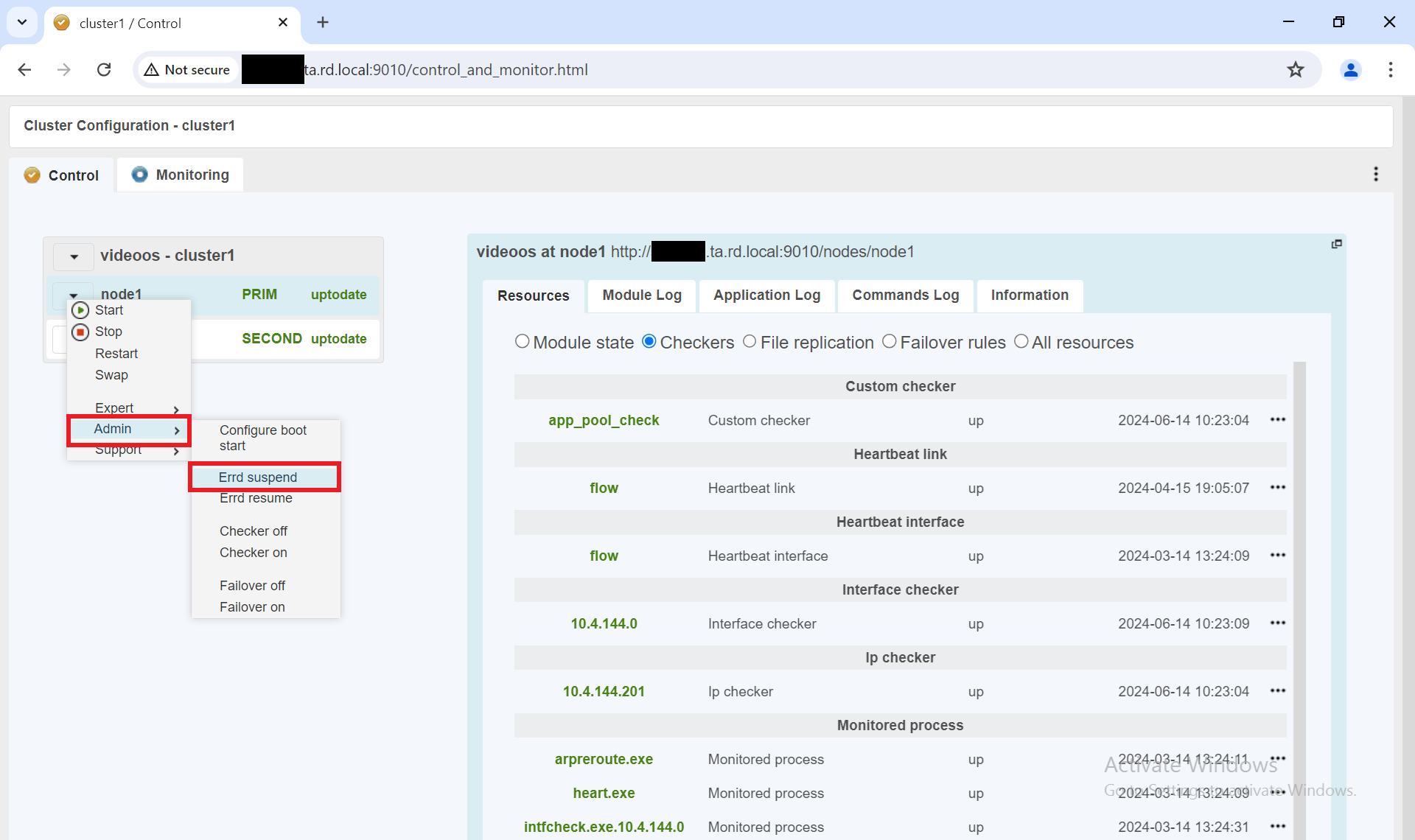Screen dimensions: 1415x840
Task: Click the red Stop icon in node1 menu
Action: pyautogui.click(x=80, y=332)
